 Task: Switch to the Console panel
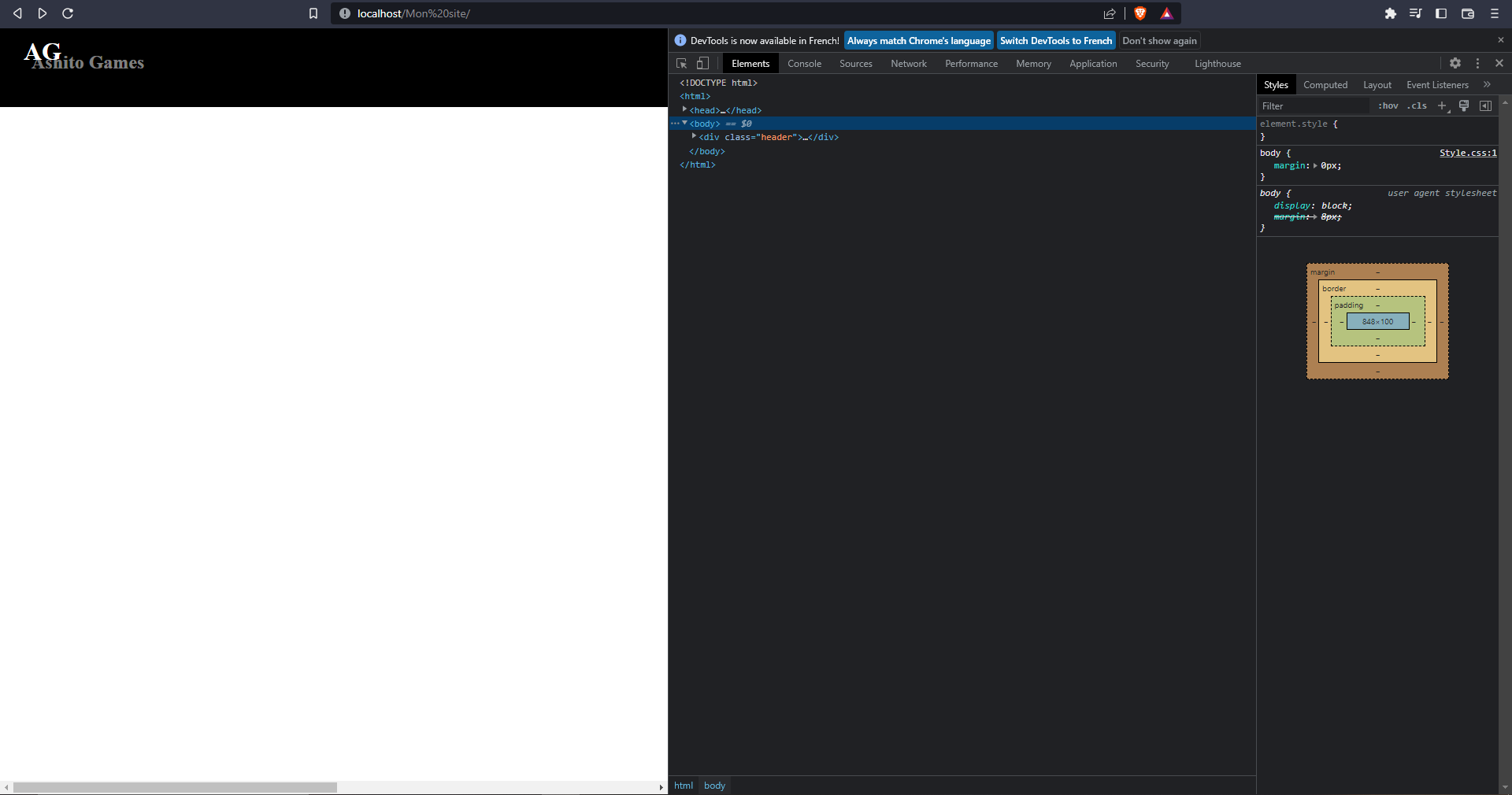click(x=804, y=63)
